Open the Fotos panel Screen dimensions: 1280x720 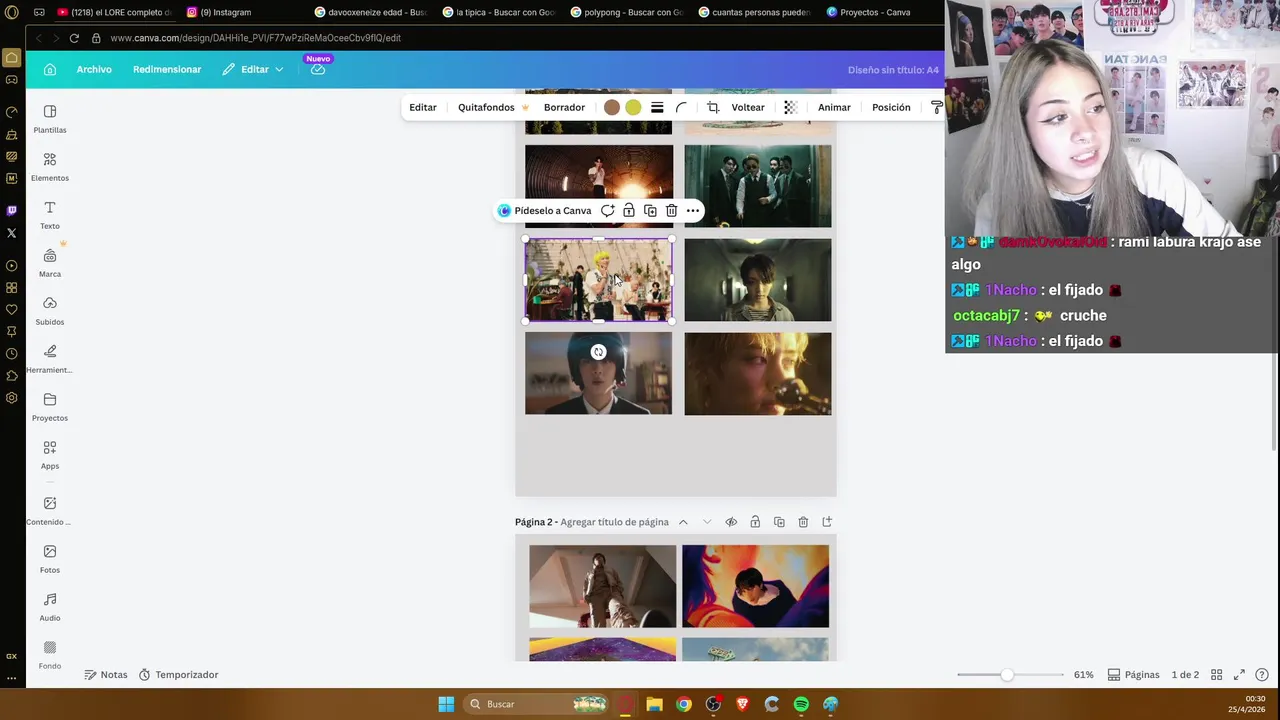[50, 558]
